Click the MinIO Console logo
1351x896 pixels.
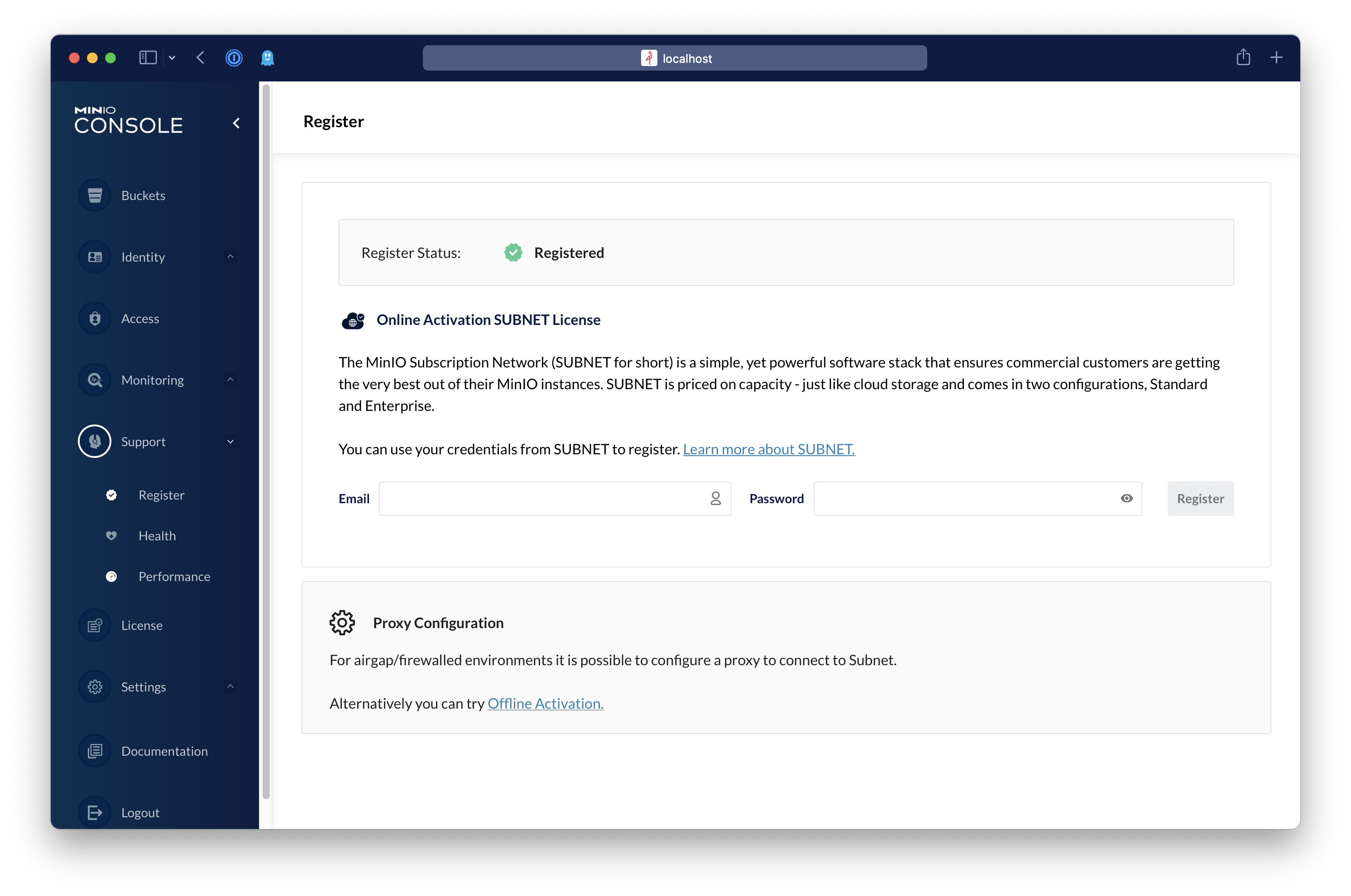[x=129, y=120]
